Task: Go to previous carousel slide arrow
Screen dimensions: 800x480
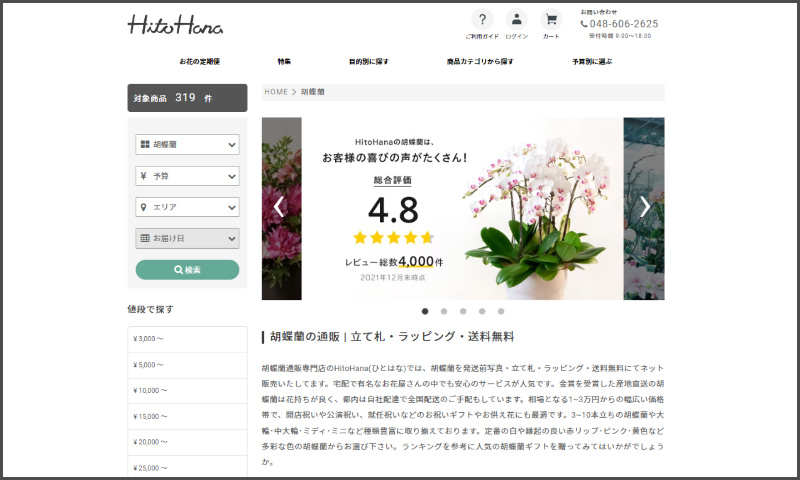Action: (279, 207)
